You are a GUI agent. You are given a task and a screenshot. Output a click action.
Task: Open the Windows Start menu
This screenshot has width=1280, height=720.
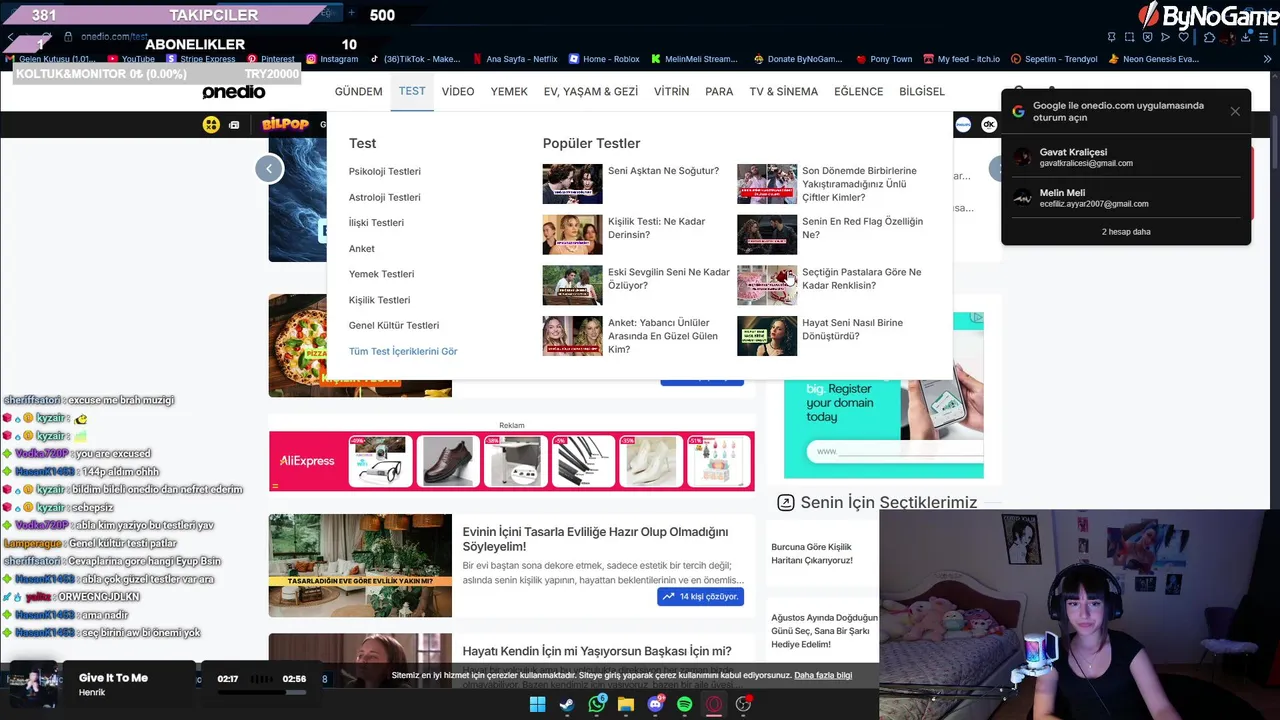pyautogui.click(x=537, y=704)
